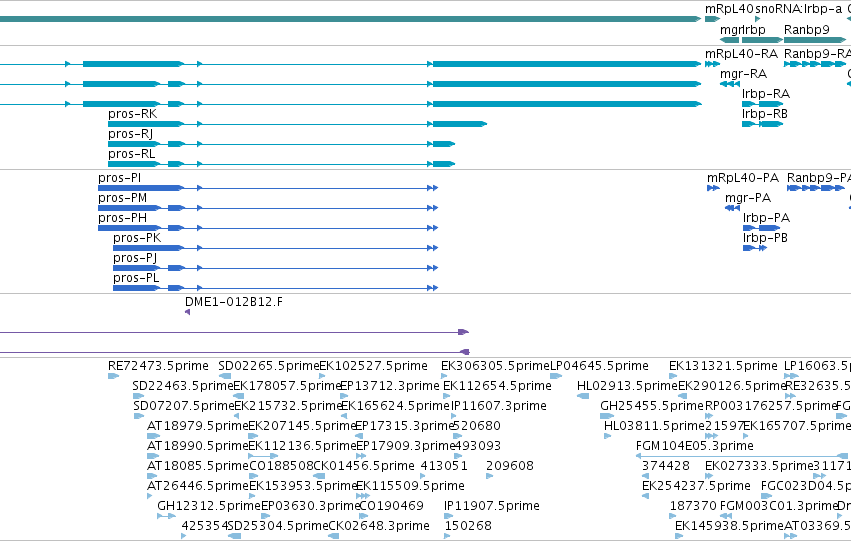Select the SD22463.5prime EST label

coord(182,386)
